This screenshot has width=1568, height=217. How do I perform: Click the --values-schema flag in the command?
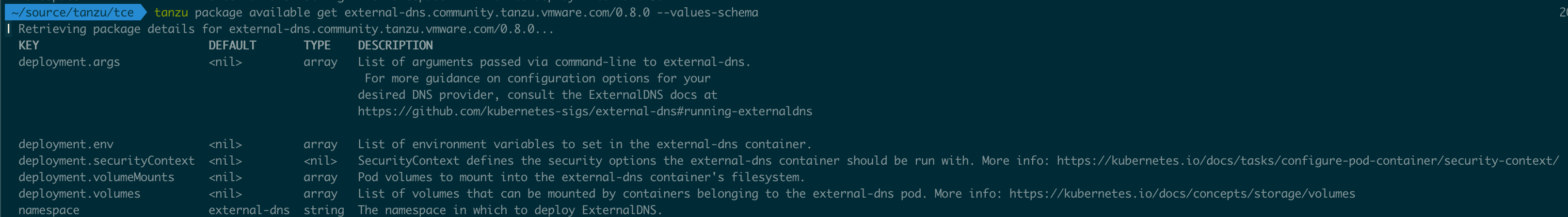(x=707, y=12)
